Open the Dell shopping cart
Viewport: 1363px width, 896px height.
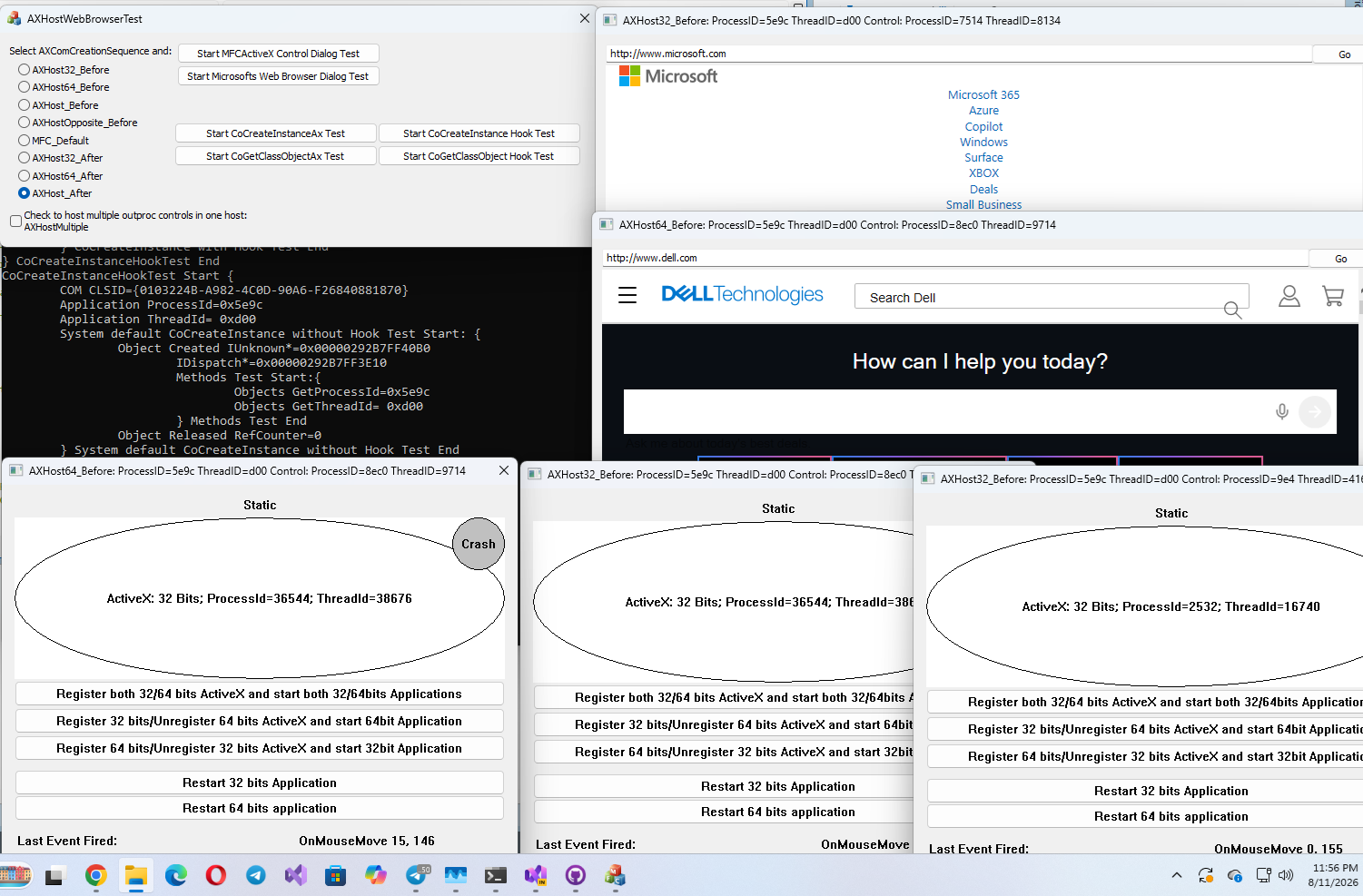point(1333,296)
